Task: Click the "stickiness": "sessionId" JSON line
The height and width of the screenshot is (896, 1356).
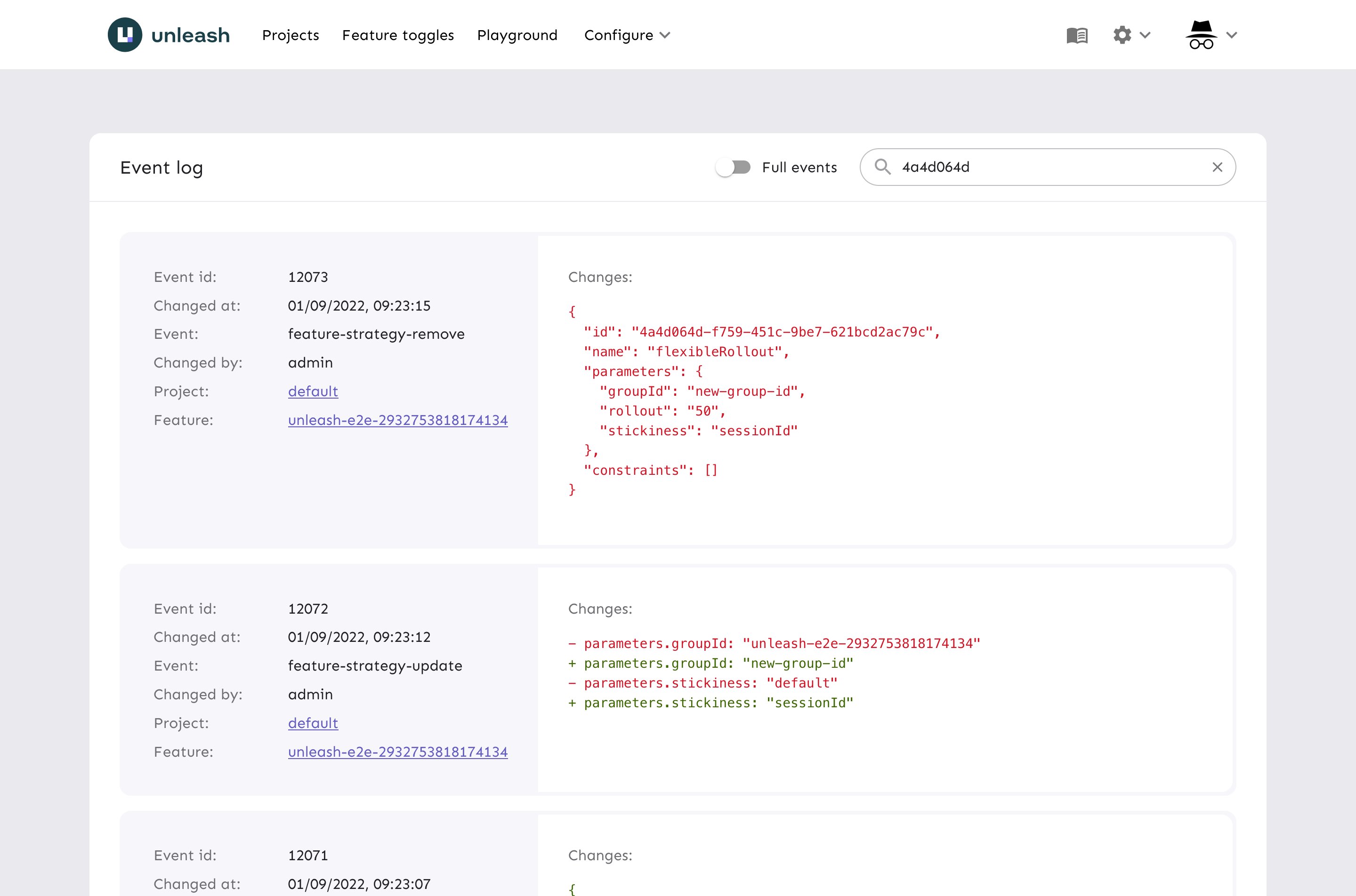Action: [x=699, y=431]
